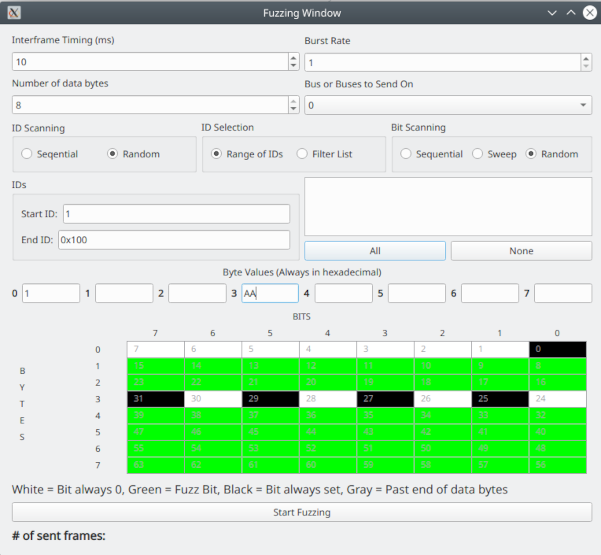Toggle white bit cell 1 in byte 0

tap(501, 349)
